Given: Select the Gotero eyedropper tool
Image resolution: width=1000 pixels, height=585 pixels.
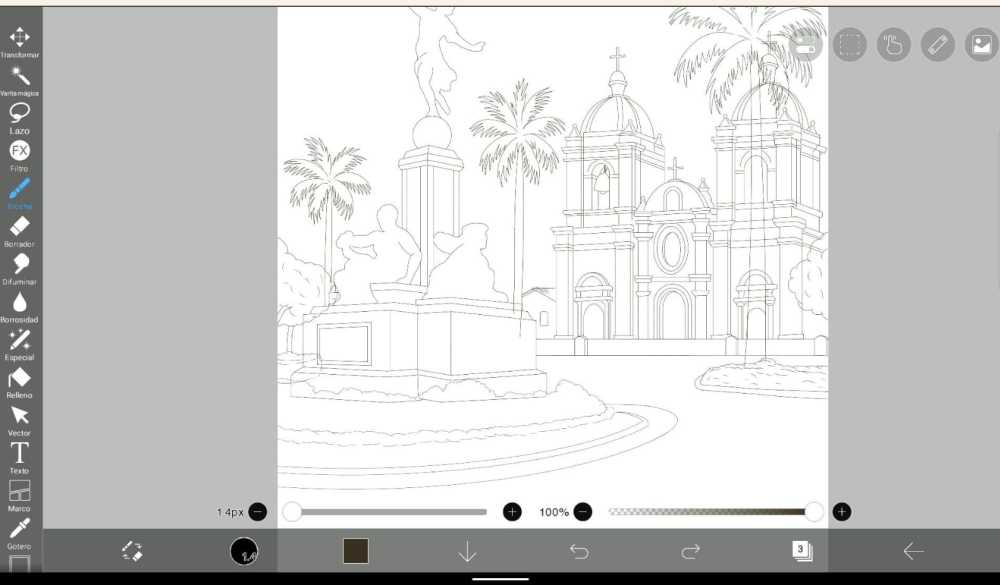Looking at the screenshot, I should coord(20,533).
